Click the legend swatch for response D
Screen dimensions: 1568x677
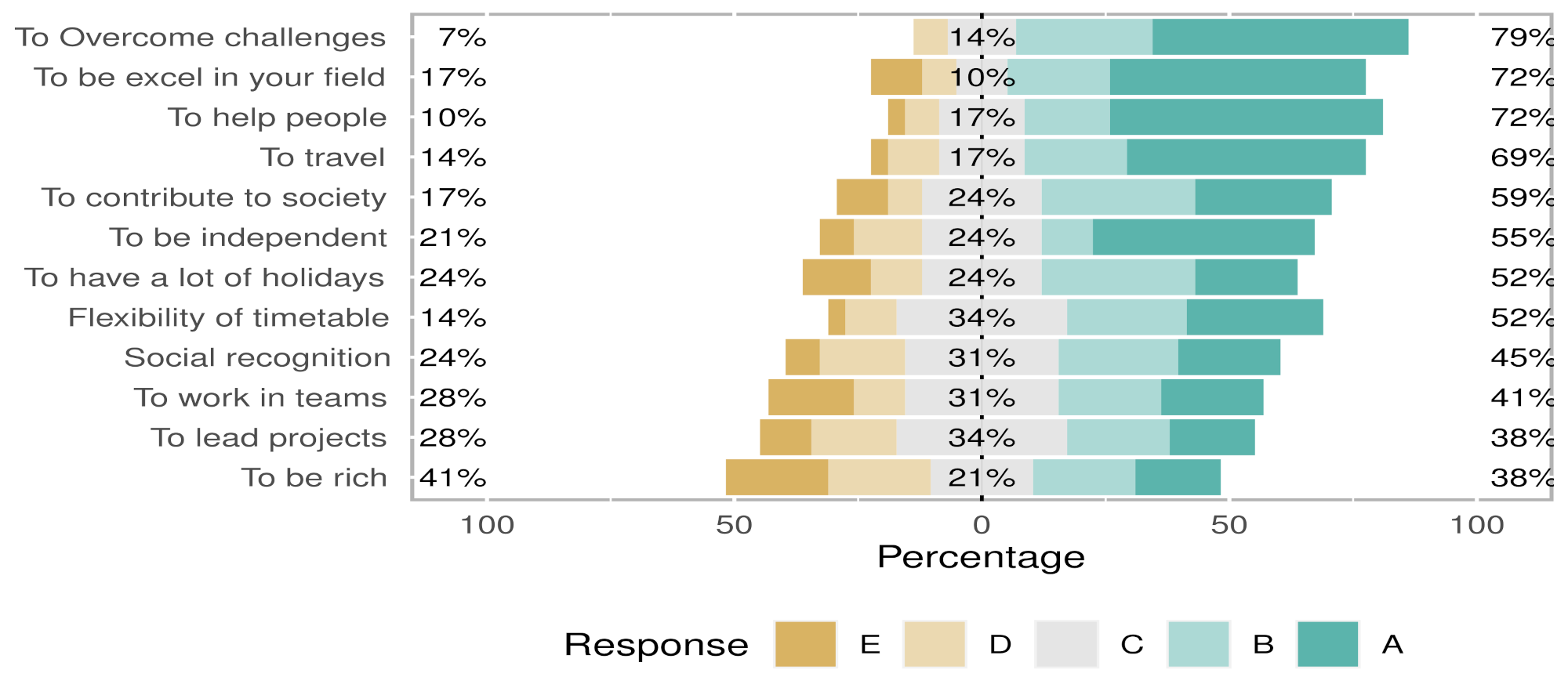click(x=935, y=644)
